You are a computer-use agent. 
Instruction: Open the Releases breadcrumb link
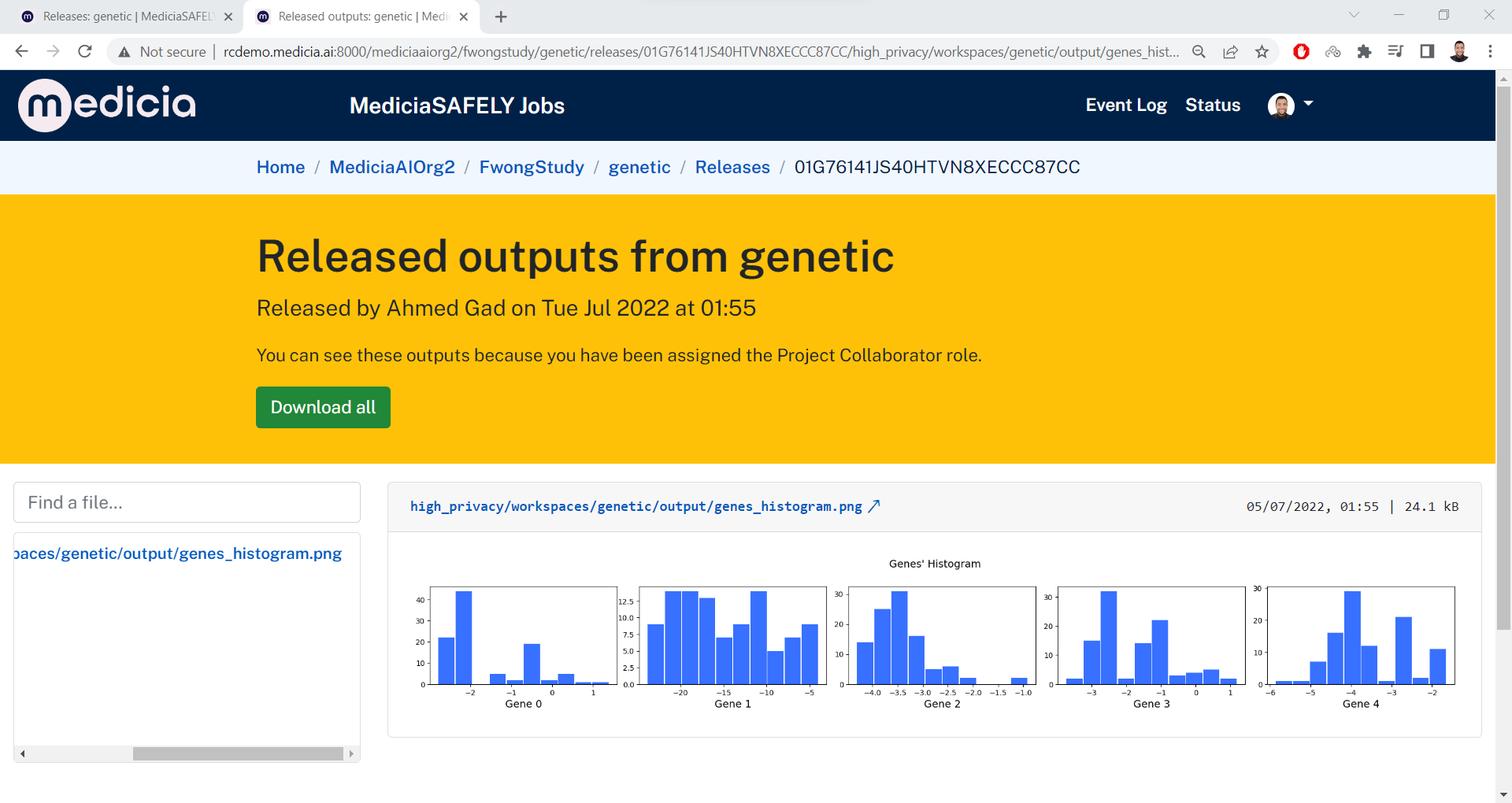pyautogui.click(x=732, y=167)
